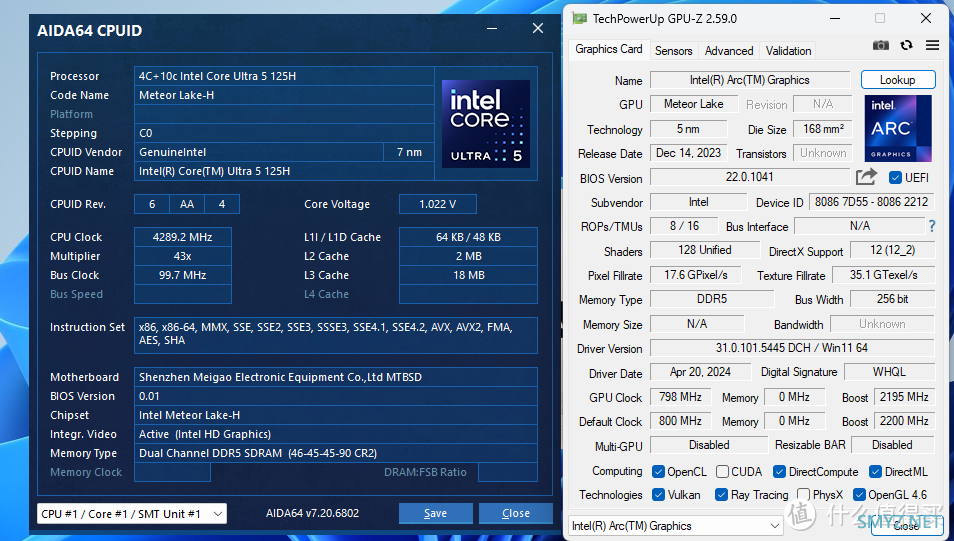The height and width of the screenshot is (541, 954).
Task: Click the GPU Clock 798 MHz value
Action: point(680,397)
